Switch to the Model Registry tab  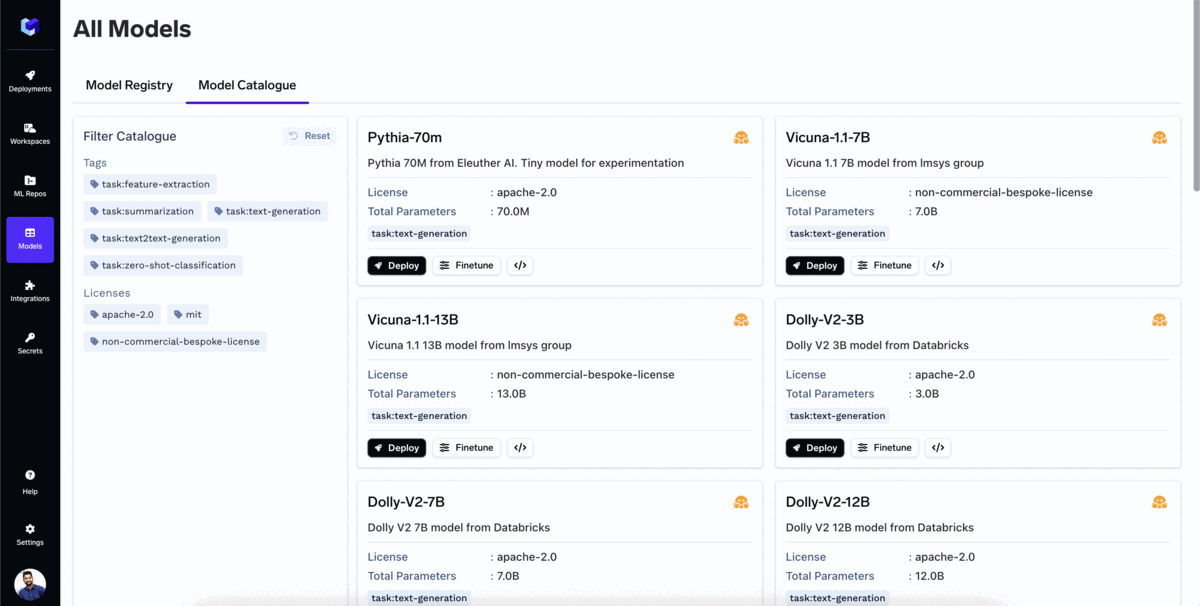coord(129,85)
